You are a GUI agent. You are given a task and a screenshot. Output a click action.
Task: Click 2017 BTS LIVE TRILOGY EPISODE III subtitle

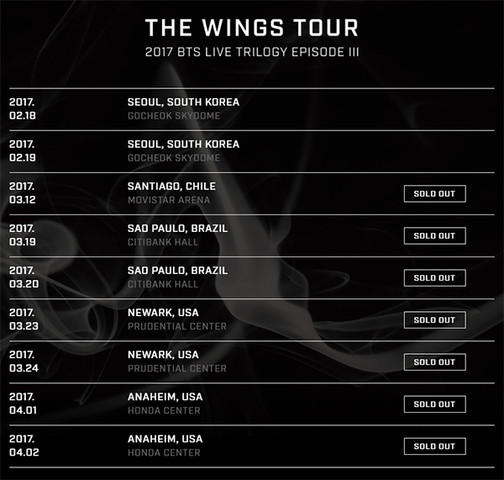pos(252,52)
